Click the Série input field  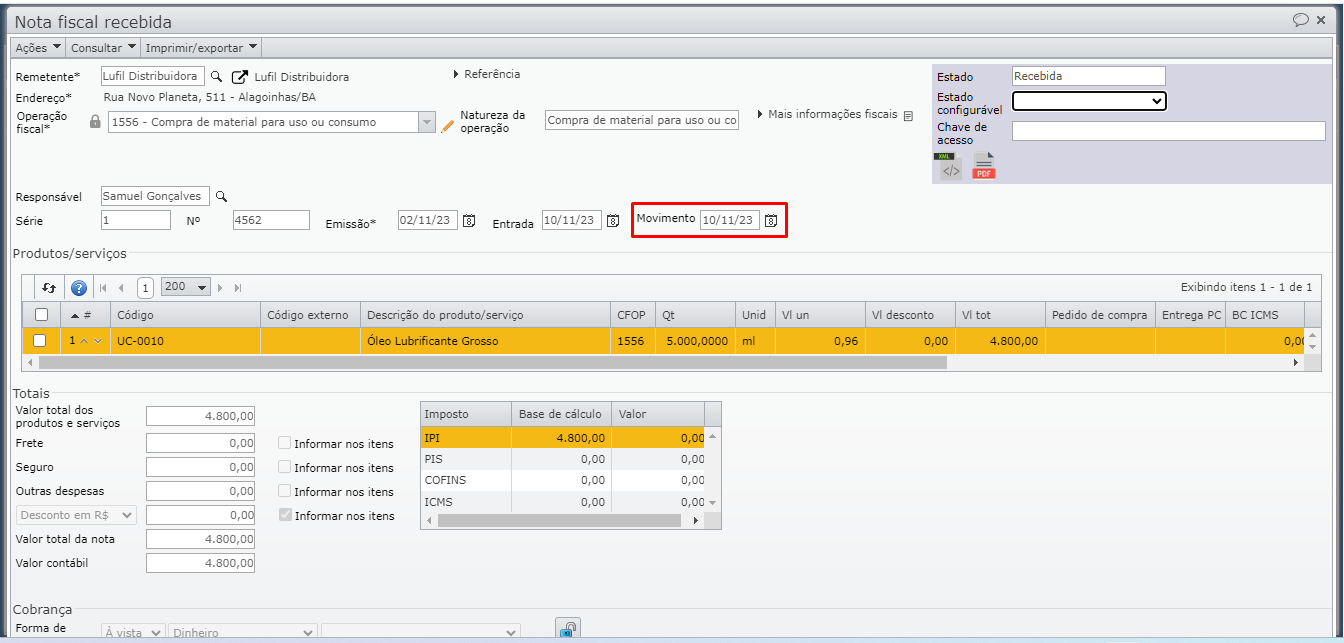(136, 220)
